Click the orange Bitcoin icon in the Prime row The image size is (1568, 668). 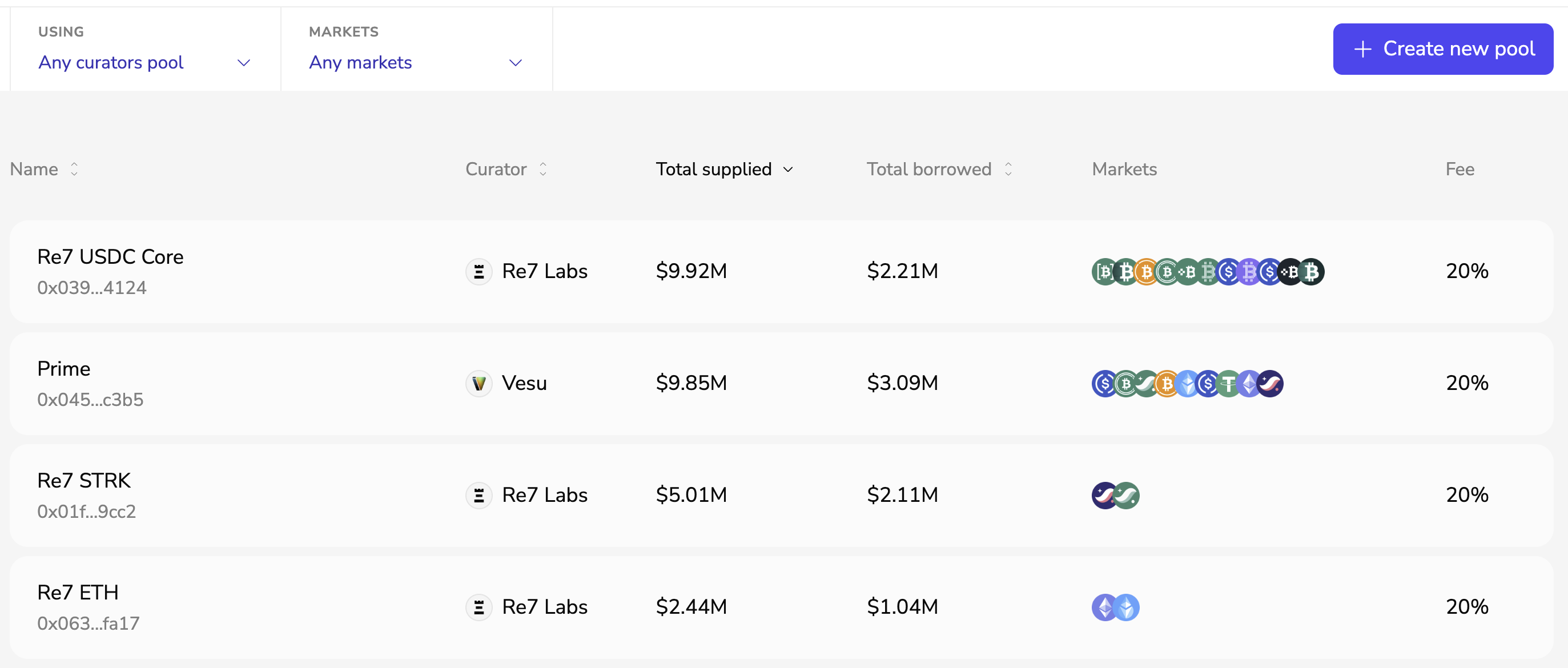click(1167, 383)
